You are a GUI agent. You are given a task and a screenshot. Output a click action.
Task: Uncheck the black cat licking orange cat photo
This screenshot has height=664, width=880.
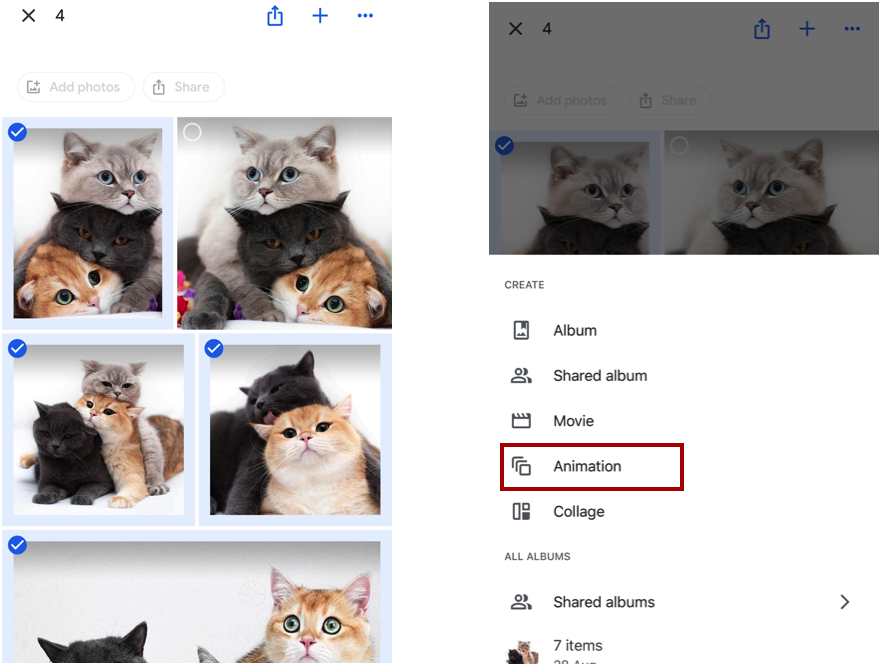[214, 348]
